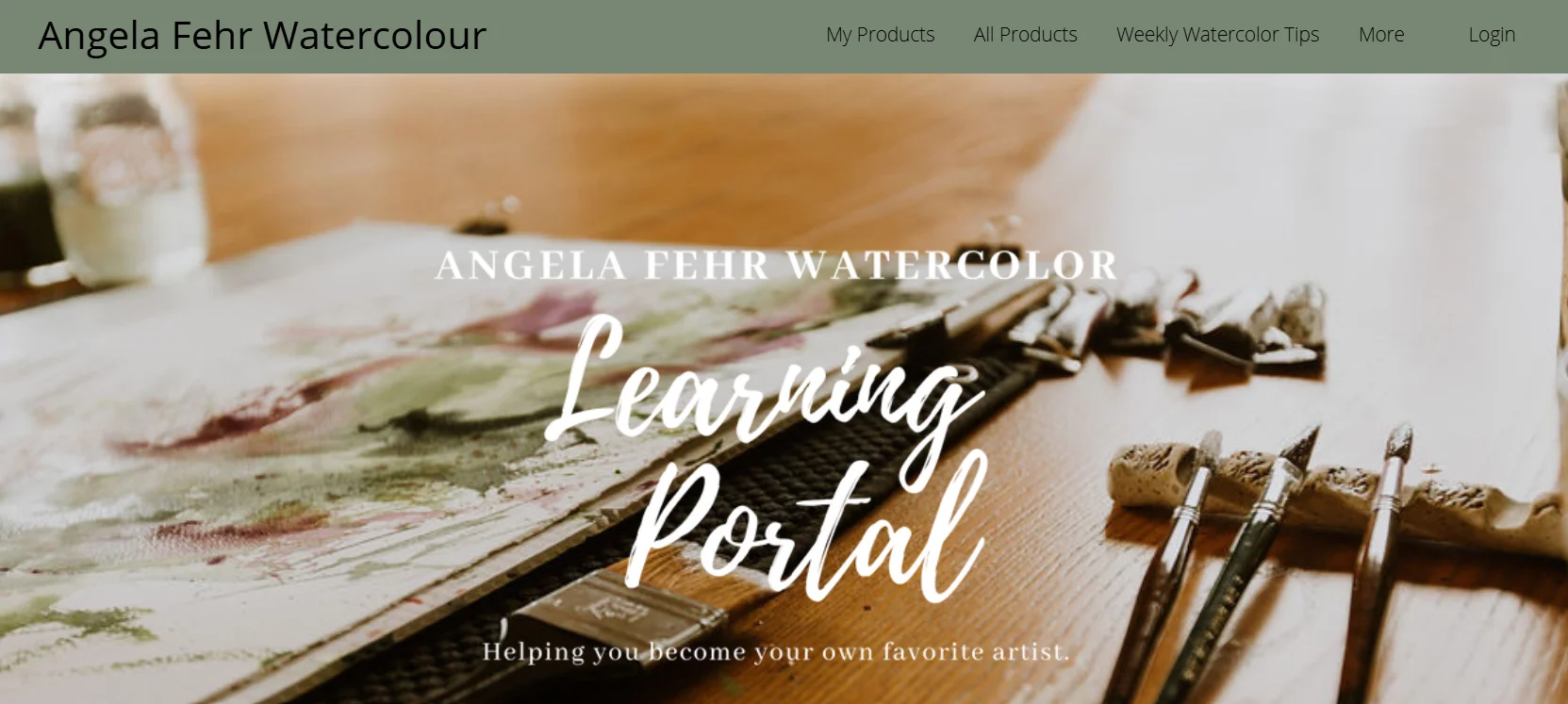Go to All Products
Screen dimensions: 1568x704
click(1025, 35)
